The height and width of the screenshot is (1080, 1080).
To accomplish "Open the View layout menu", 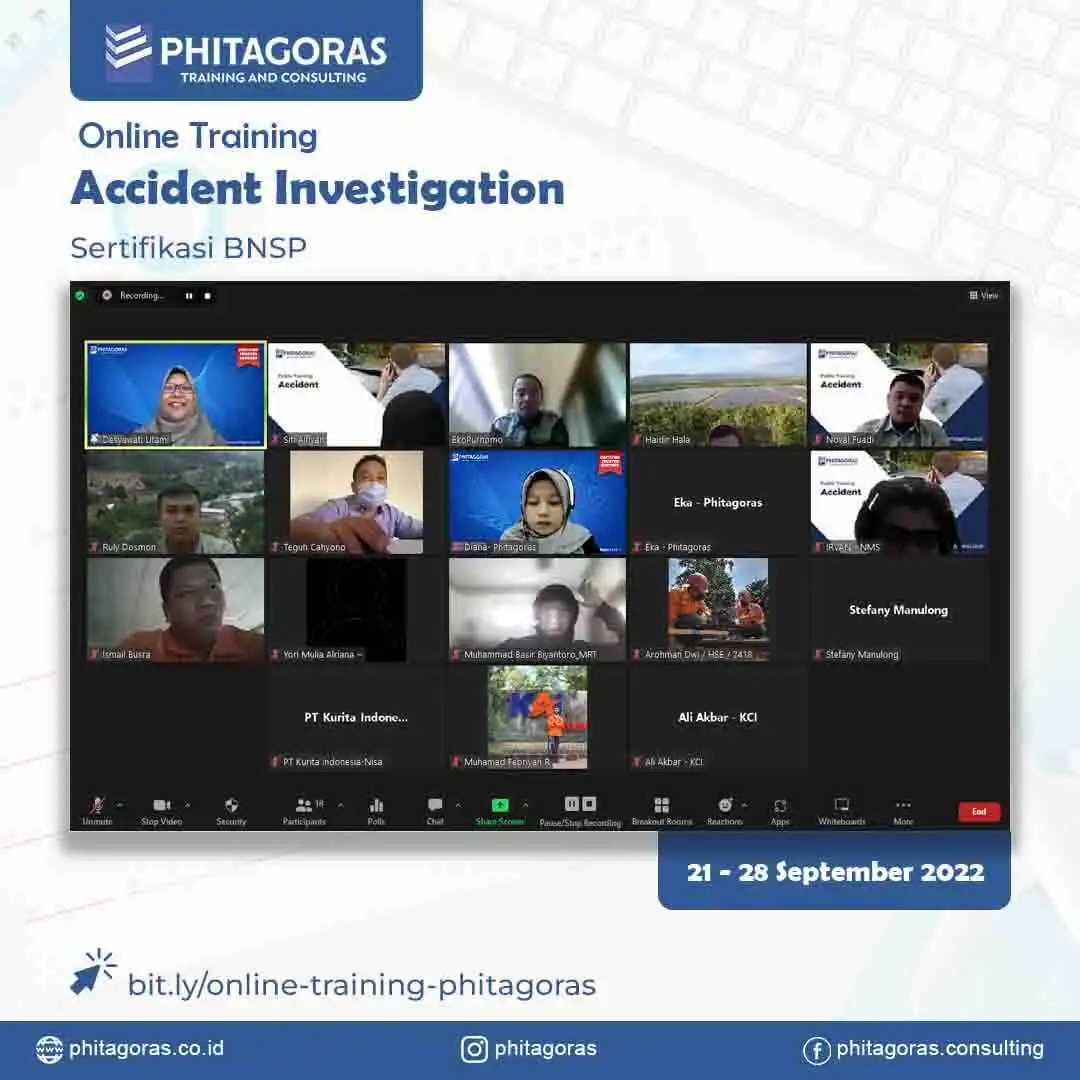I will pos(984,295).
